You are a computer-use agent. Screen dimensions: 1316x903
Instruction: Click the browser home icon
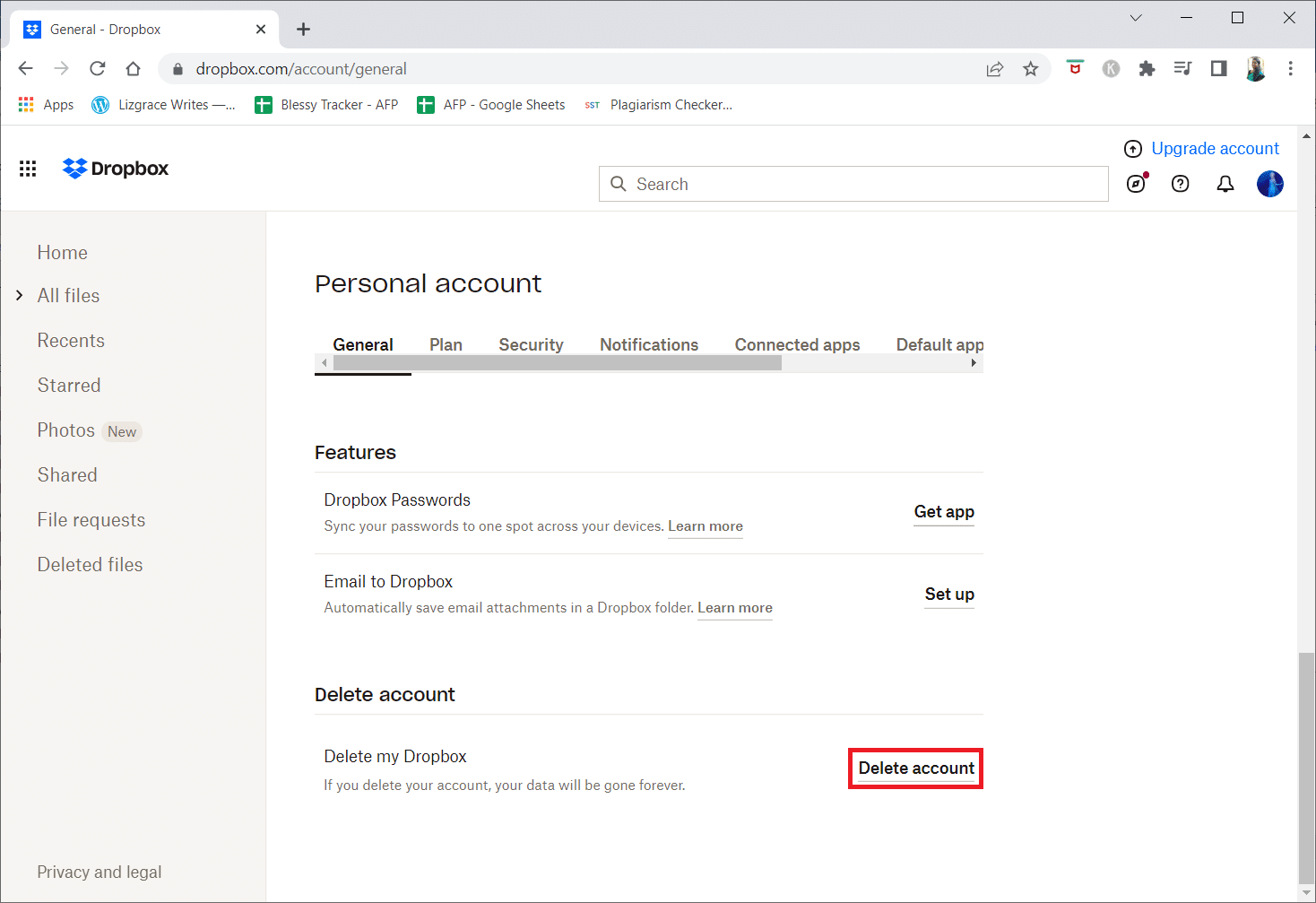[x=134, y=68]
